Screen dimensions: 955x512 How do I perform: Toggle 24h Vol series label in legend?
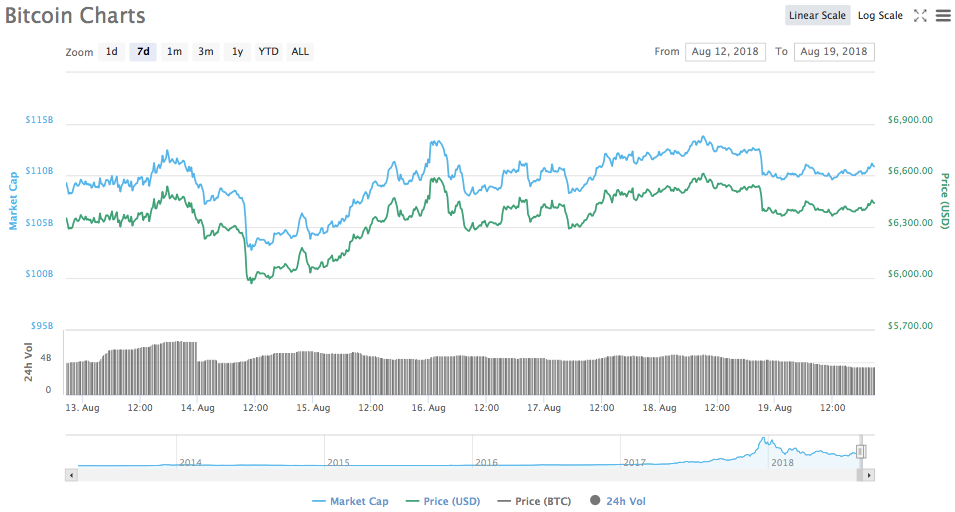click(626, 501)
